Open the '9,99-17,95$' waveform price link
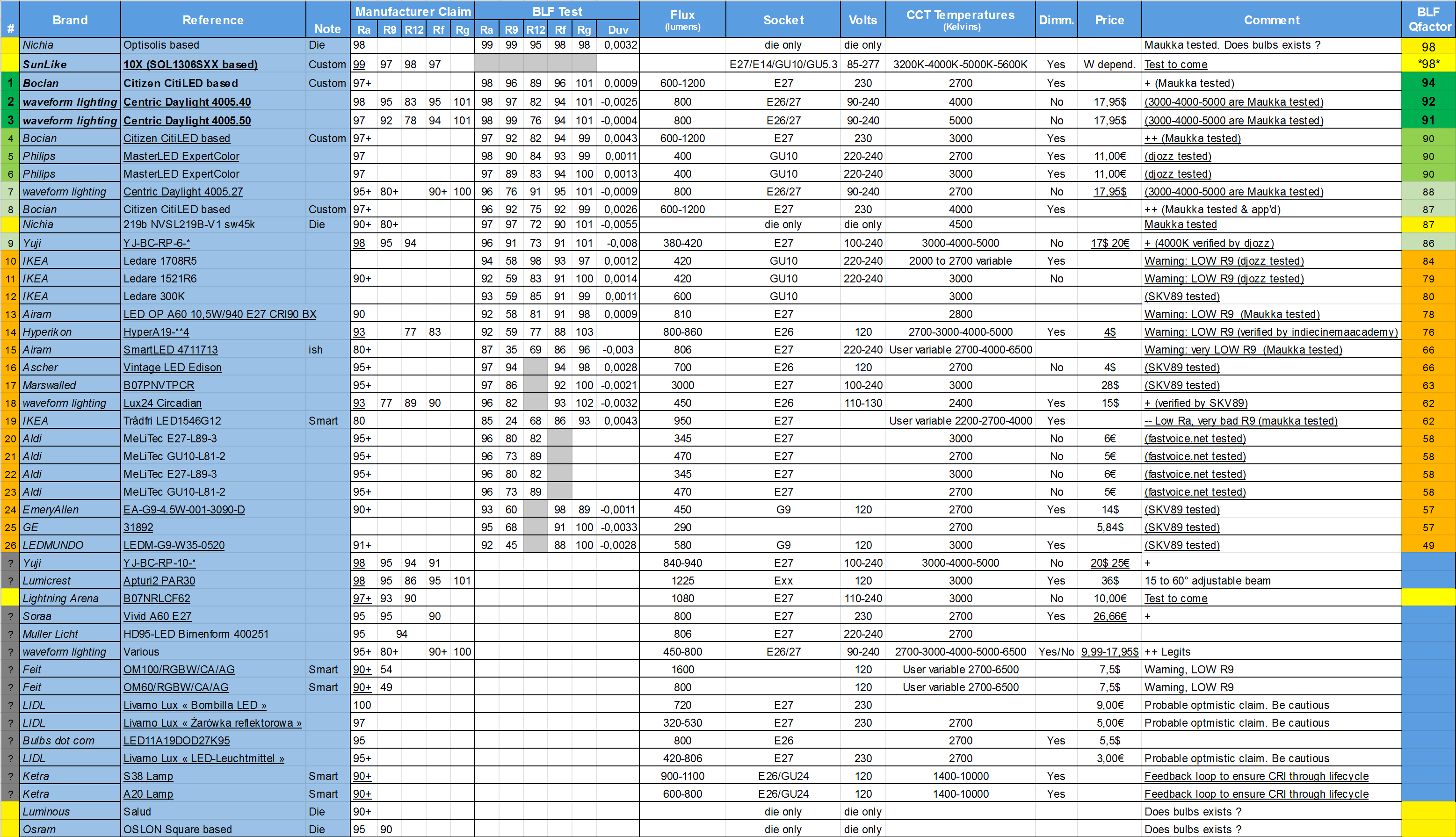 click(1109, 651)
